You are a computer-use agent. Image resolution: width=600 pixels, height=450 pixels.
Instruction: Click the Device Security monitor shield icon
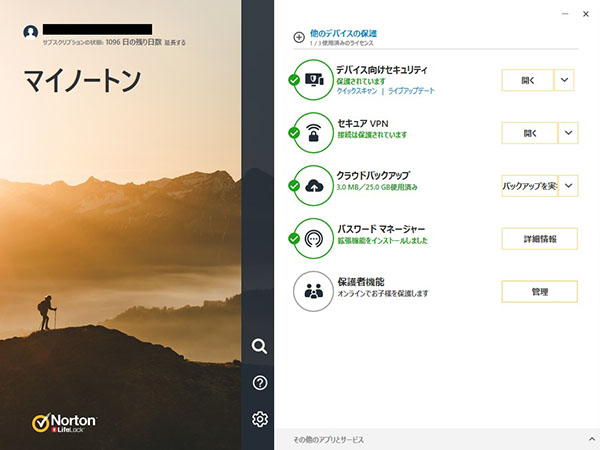point(314,80)
